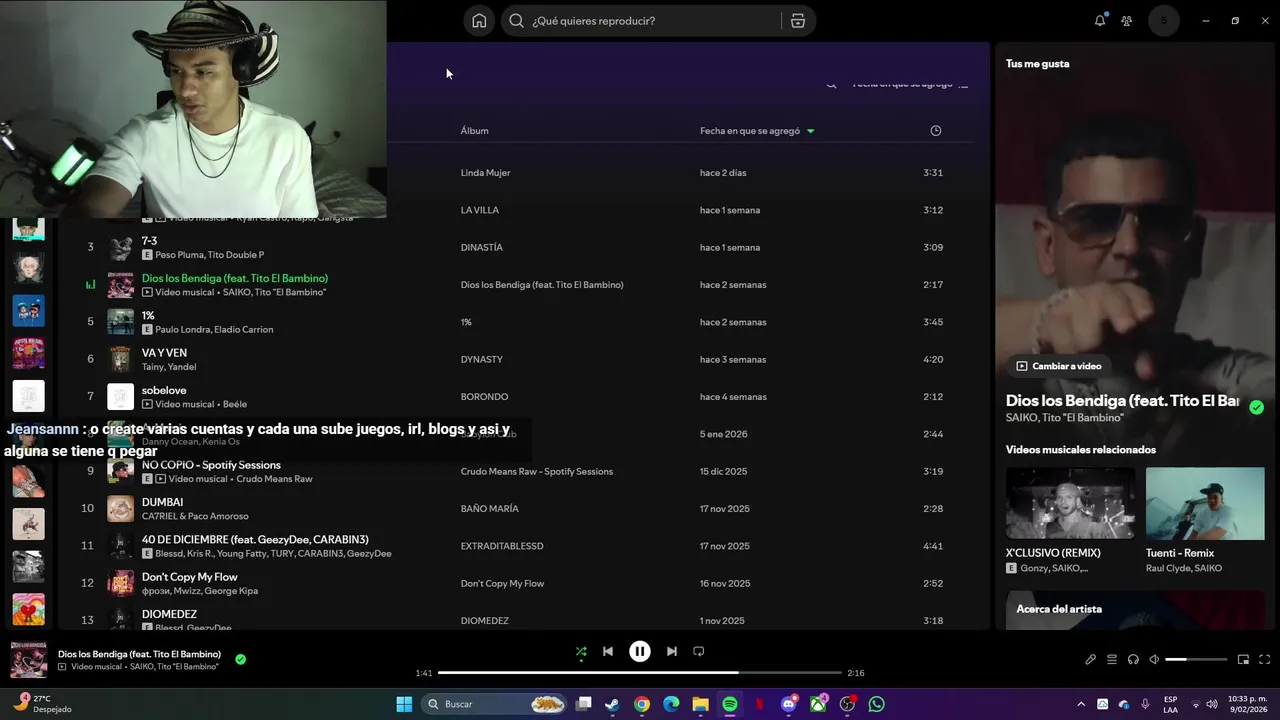The height and width of the screenshot is (720, 1280).
Task: Enter fullscreen view icon
Action: [1264, 660]
